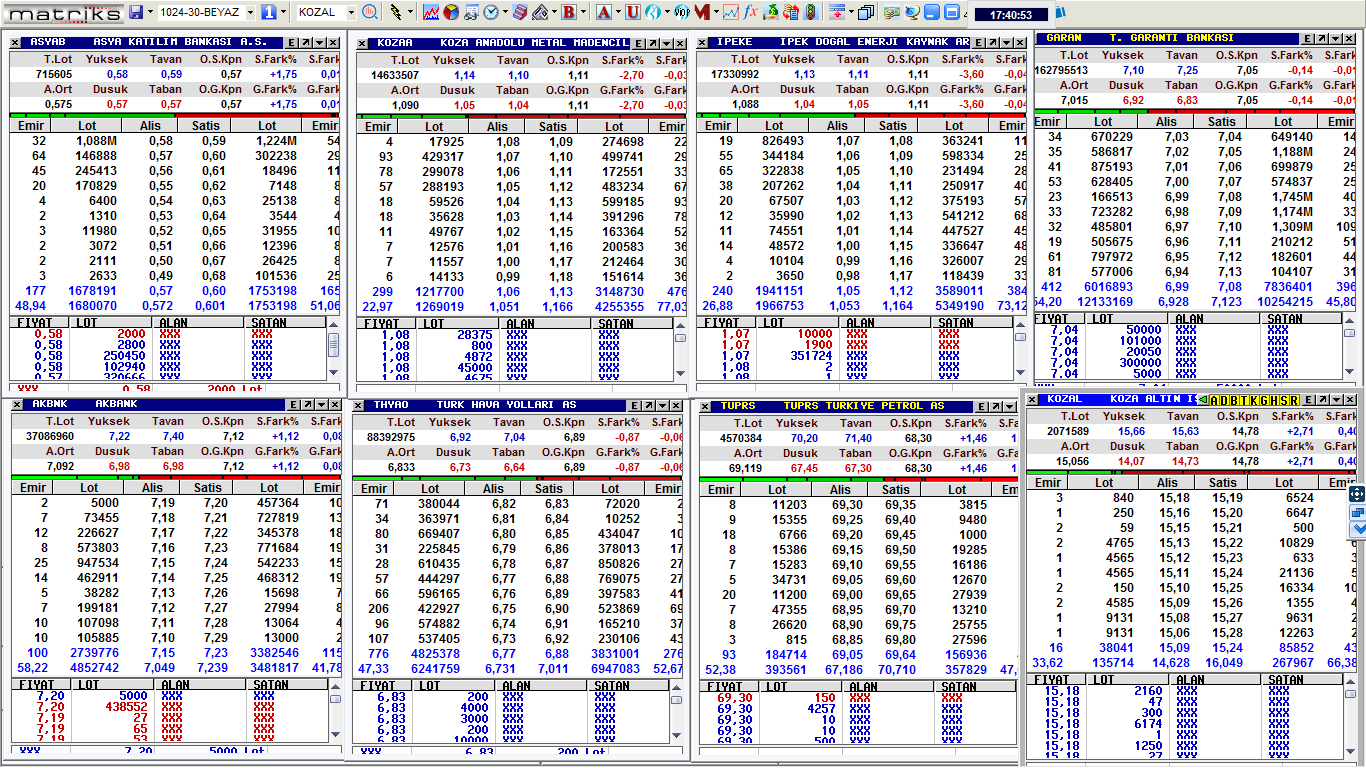Click the clock icon in toolbar
The width and height of the screenshot is (1366, 768).
point(491,13)
